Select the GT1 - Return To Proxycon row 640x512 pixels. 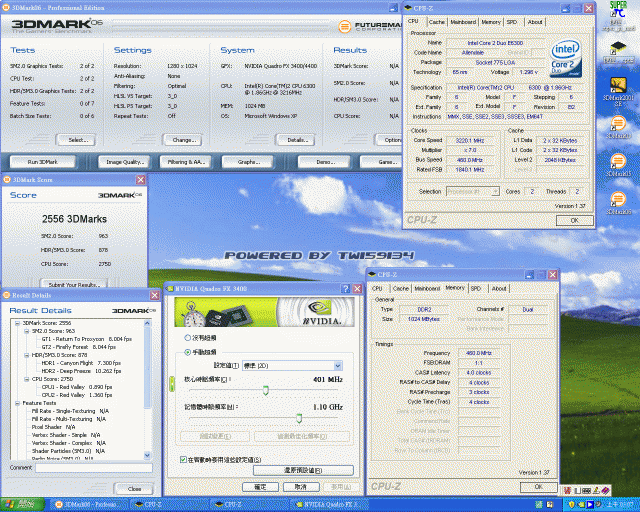87,339
